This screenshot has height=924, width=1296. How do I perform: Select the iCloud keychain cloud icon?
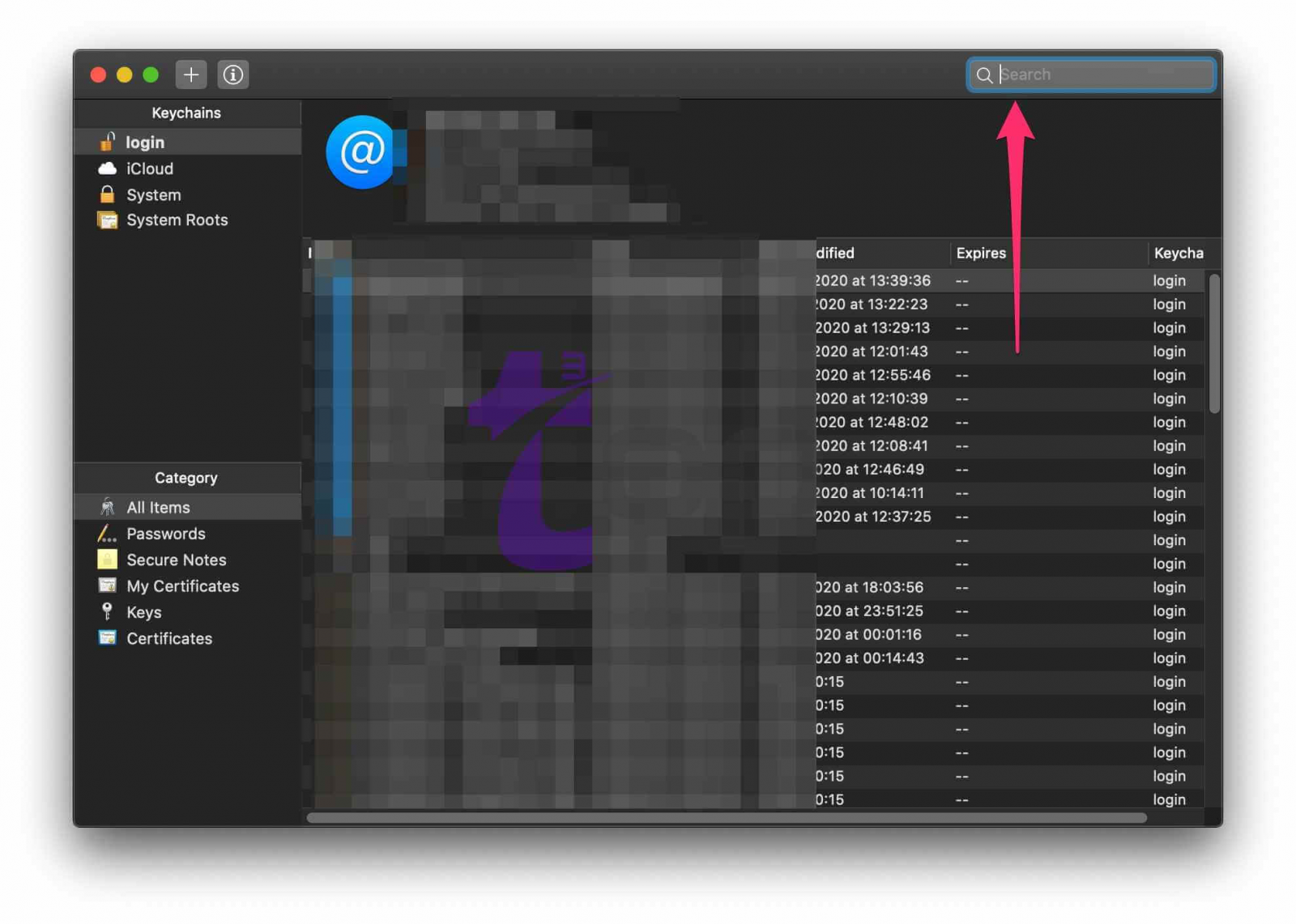pyautogui.click(x=107, y=168)
